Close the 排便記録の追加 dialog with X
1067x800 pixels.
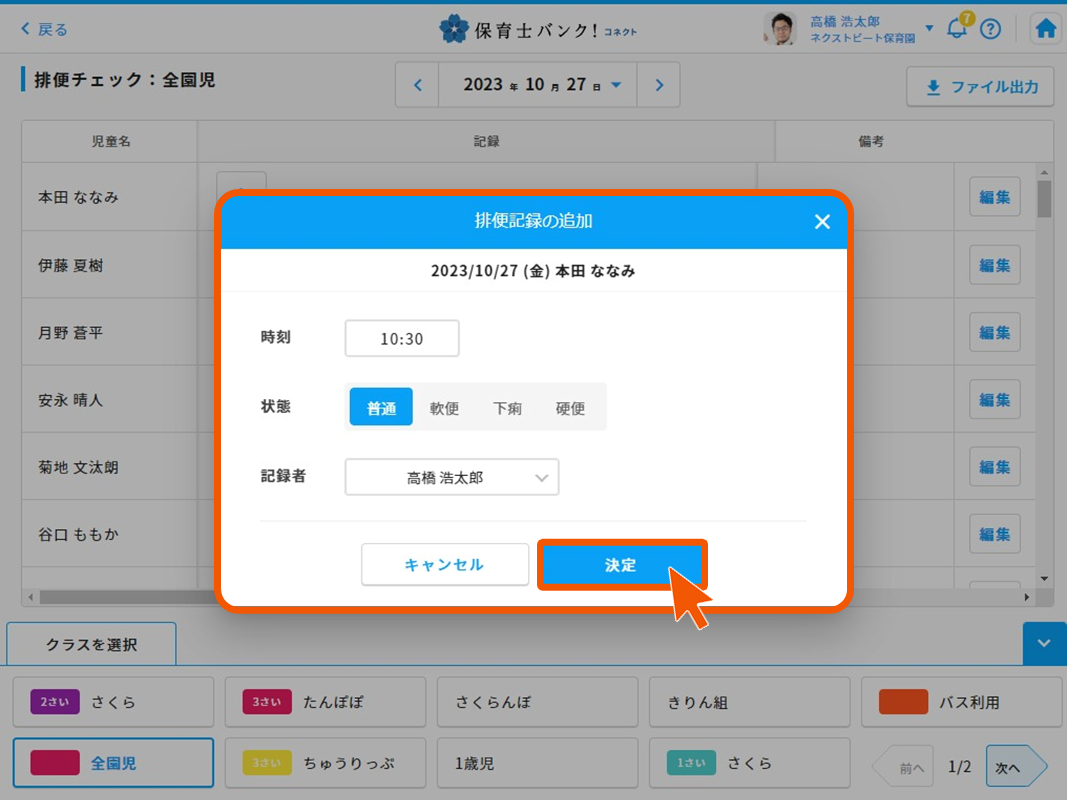822,222
